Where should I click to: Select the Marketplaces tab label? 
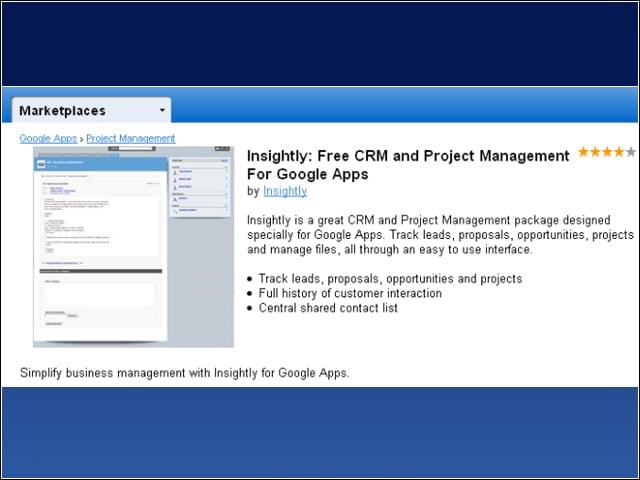pos(62,111)
